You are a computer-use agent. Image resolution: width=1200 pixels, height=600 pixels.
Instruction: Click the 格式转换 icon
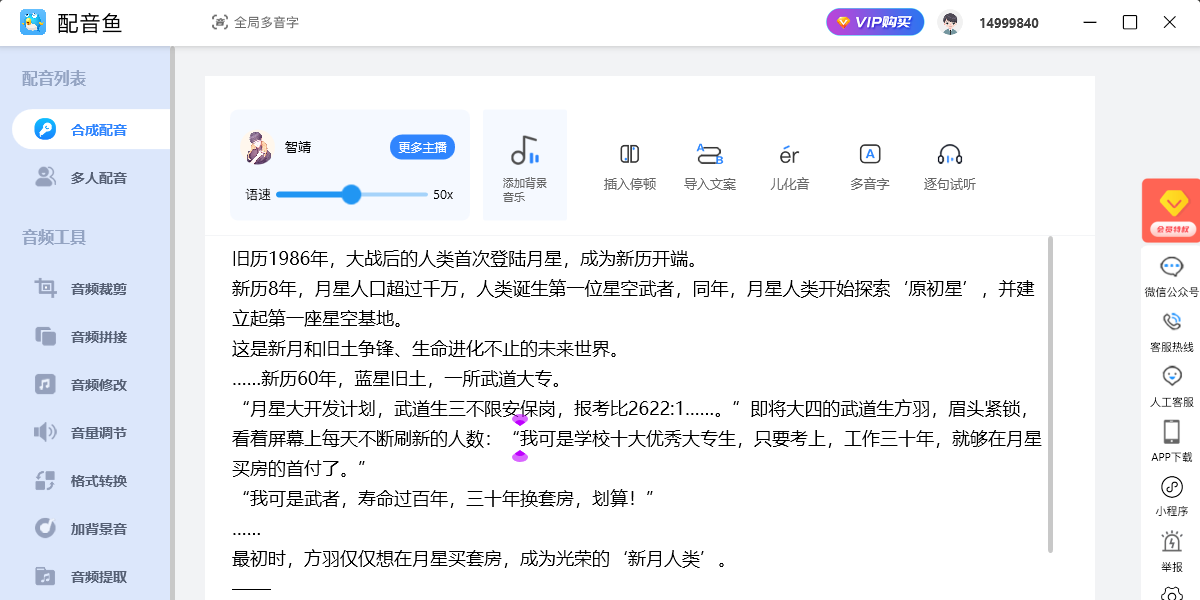pos(45,481)
